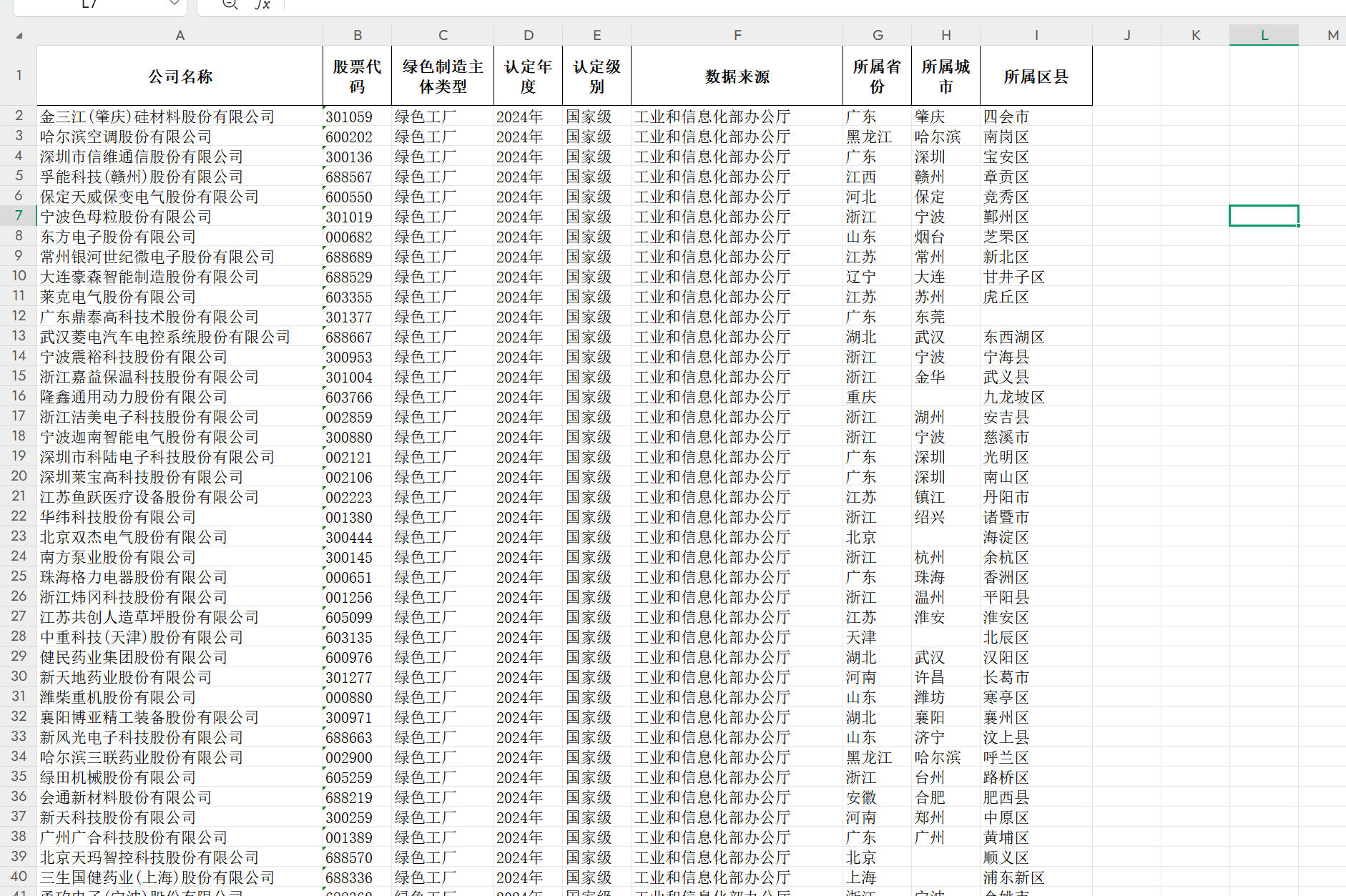The width and height of the screenshot is (1346, 896).
Task: Select province cell 上海
Action: 878,877
